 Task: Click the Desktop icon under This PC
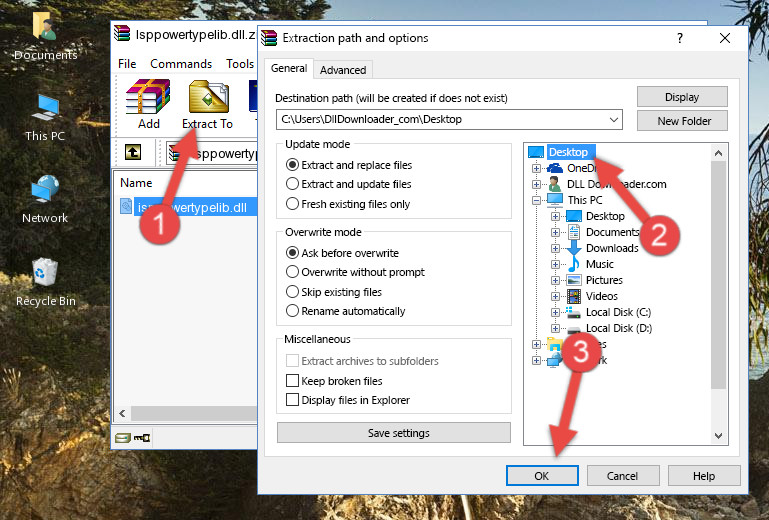coord(574,216)
